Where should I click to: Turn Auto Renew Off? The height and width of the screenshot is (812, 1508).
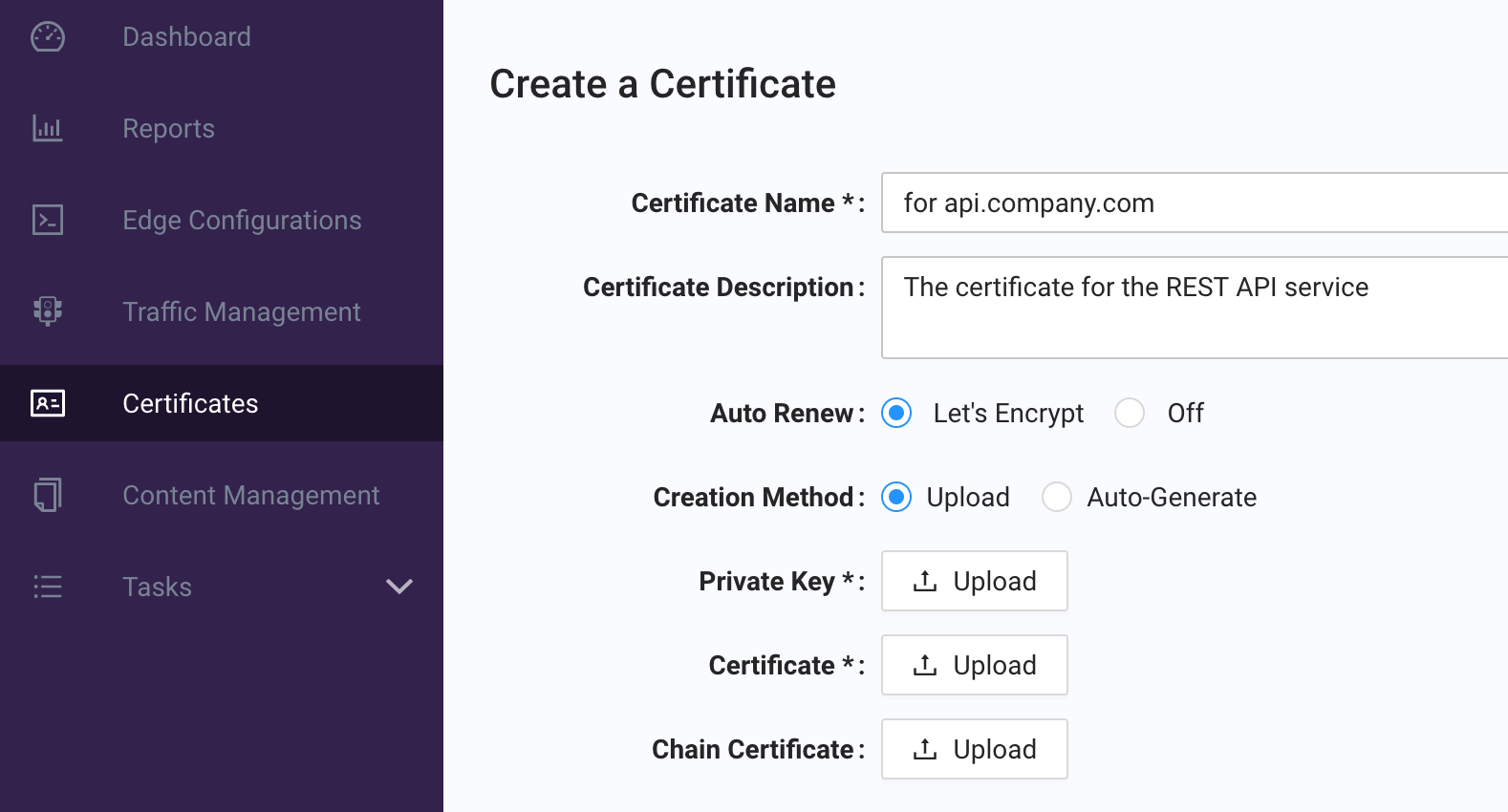pos(1130,413)
